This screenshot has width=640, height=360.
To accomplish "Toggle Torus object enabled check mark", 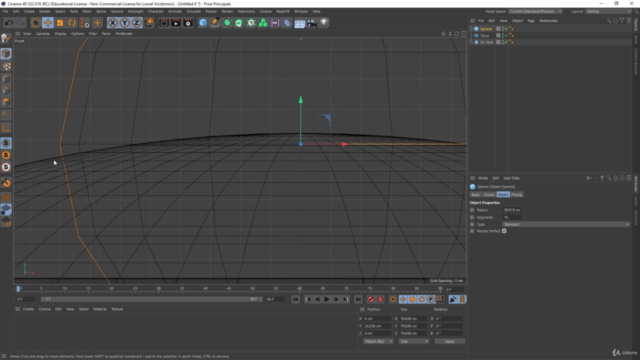I will click(506, 36).
